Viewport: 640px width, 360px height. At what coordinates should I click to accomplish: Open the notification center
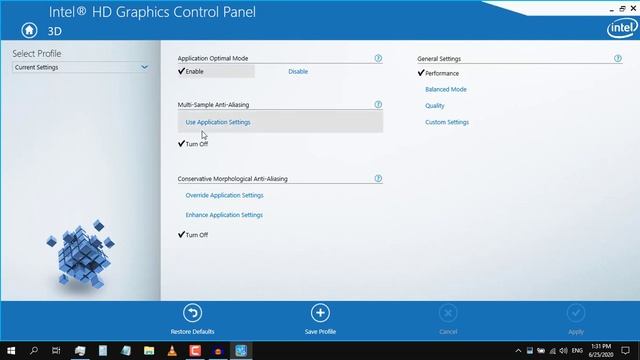(x=625, y=351)
